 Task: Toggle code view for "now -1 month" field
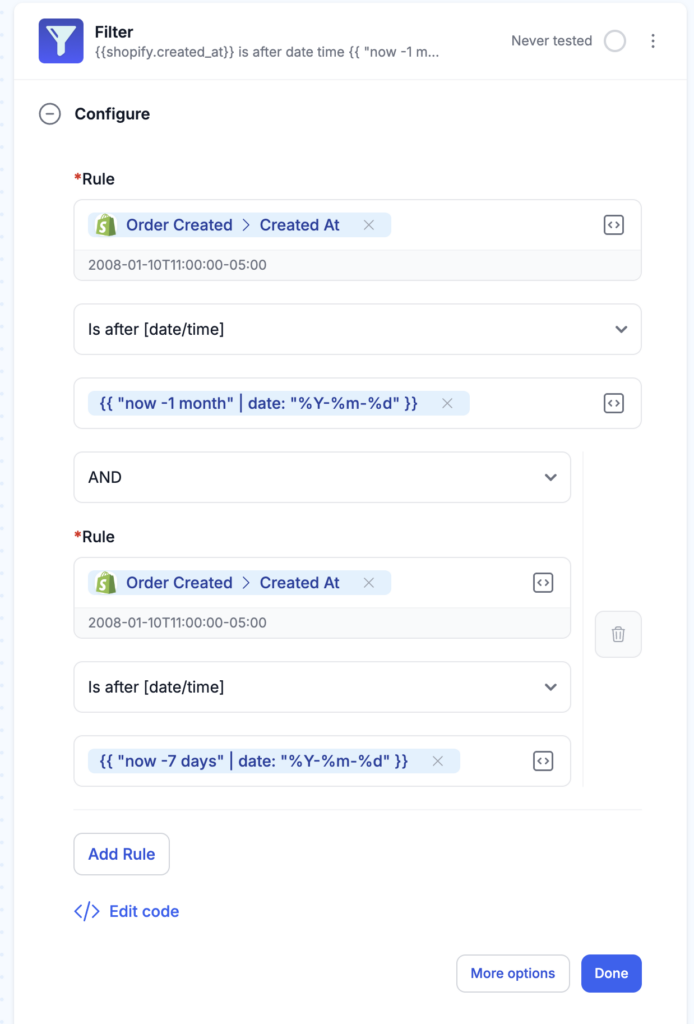point(613,403)
